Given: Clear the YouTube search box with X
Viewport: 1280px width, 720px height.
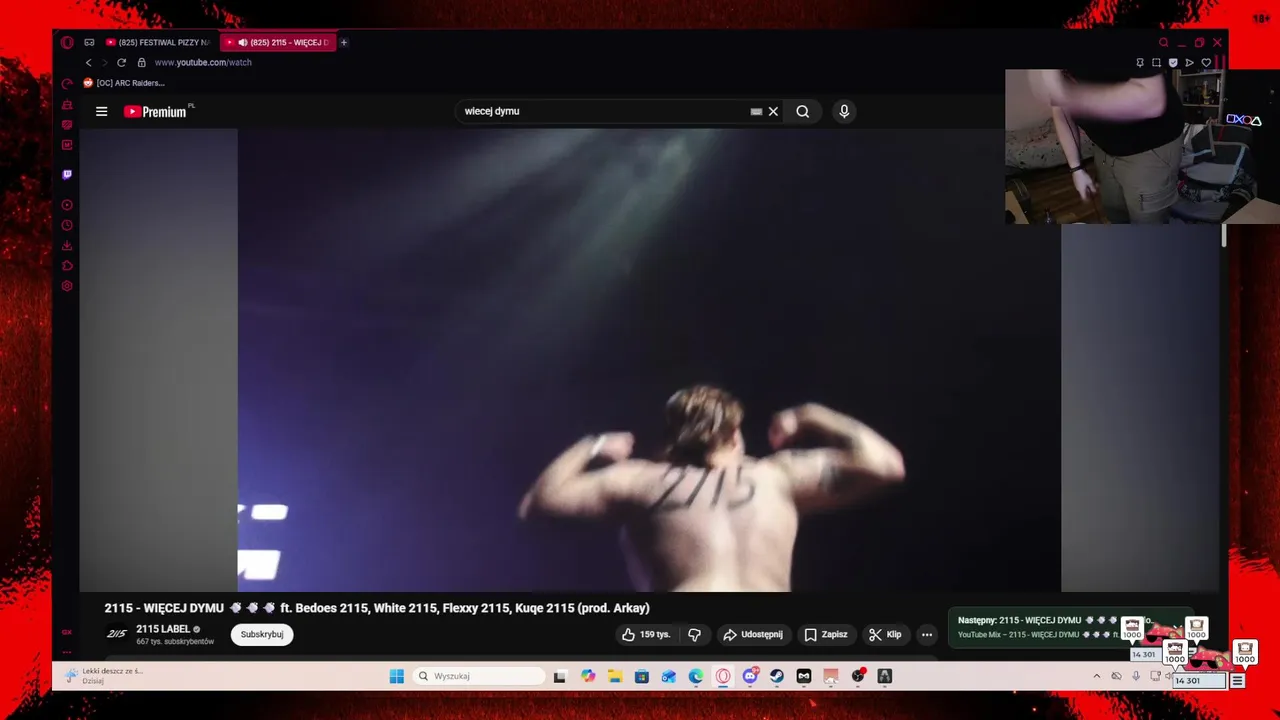Looking at the screenshot, I should (x=773, y=111).
